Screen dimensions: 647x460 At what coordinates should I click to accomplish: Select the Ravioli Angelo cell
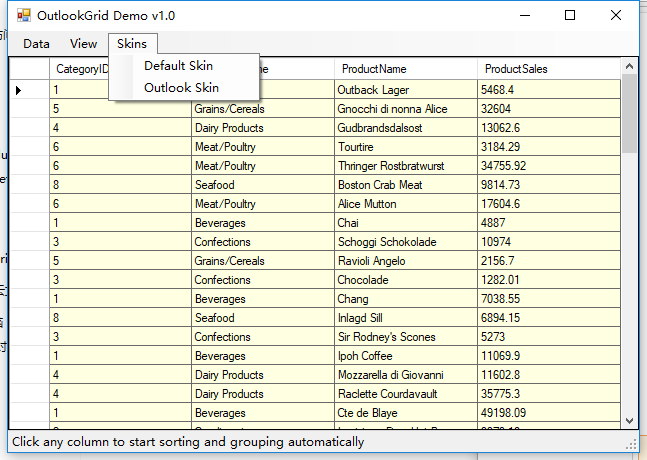pyautogui.click(x=406, y=260)
